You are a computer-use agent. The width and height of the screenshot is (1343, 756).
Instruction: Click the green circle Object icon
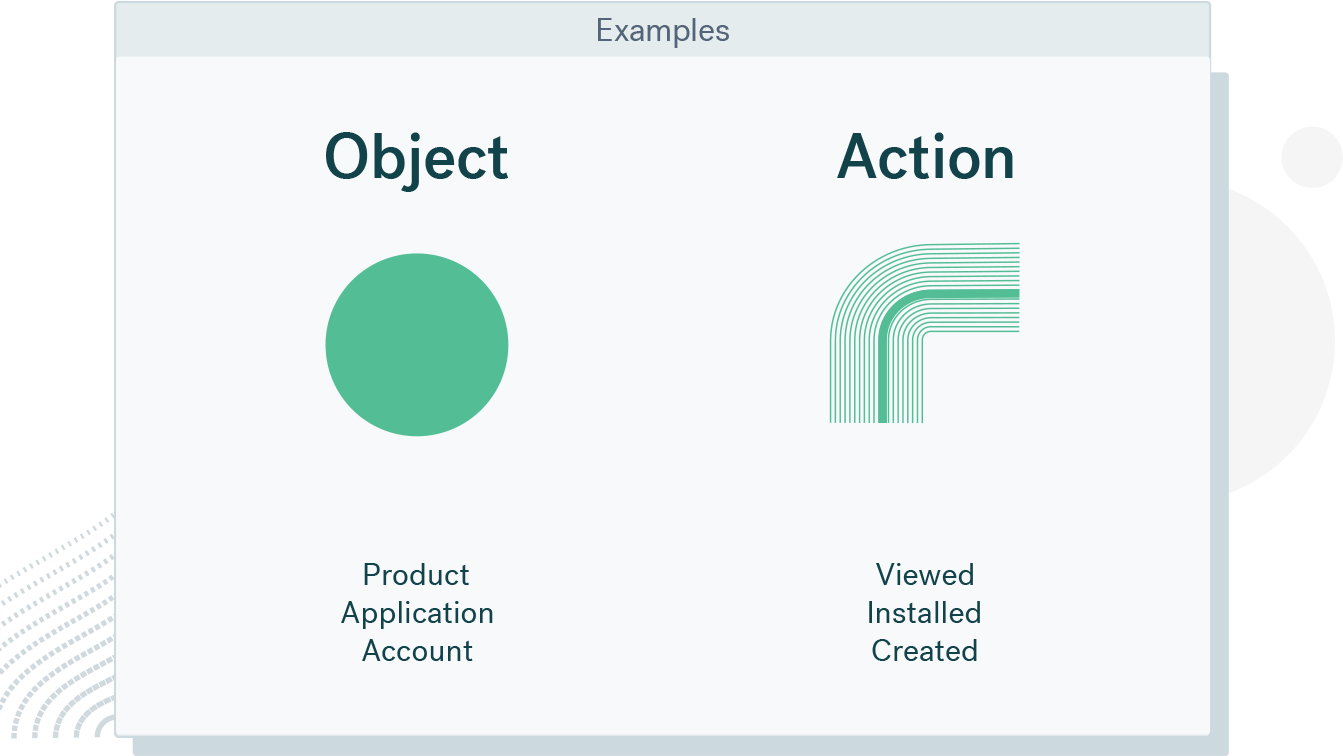(417, 345)
